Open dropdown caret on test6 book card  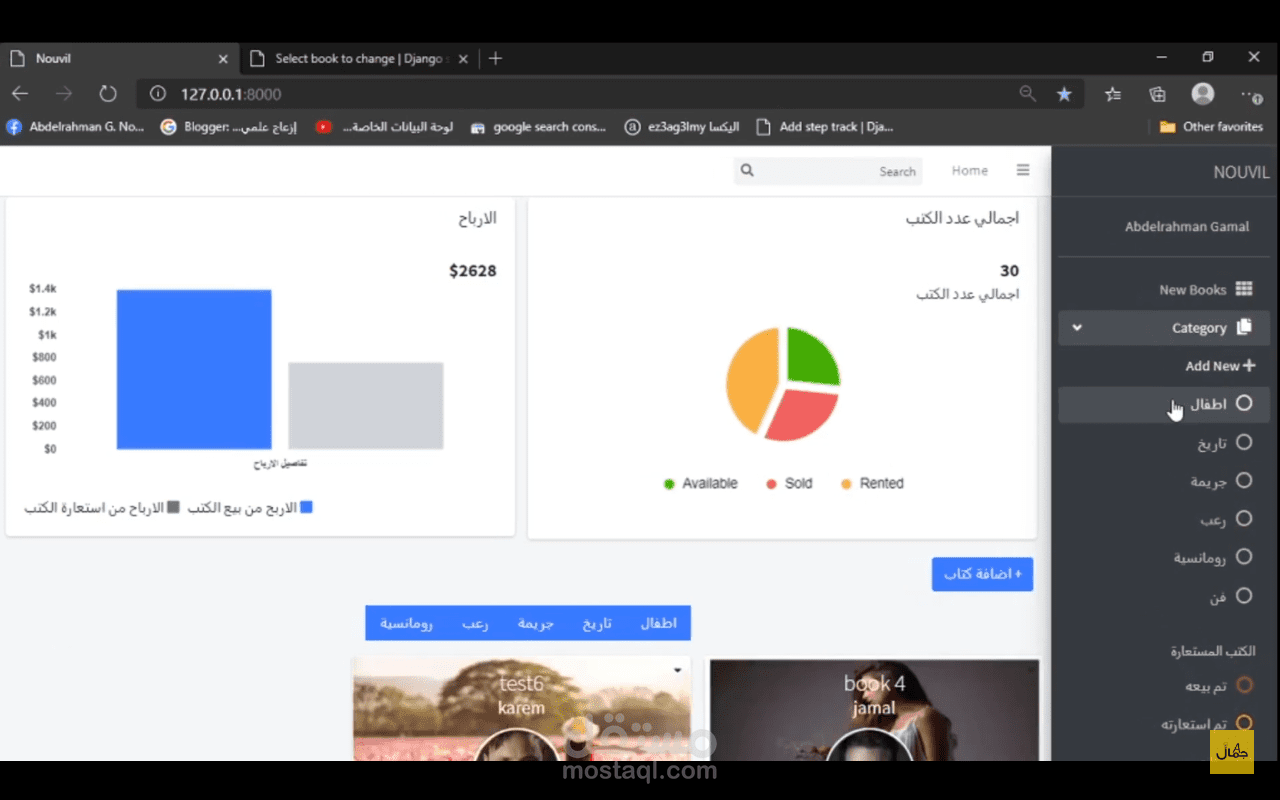(x=677, y=671)
